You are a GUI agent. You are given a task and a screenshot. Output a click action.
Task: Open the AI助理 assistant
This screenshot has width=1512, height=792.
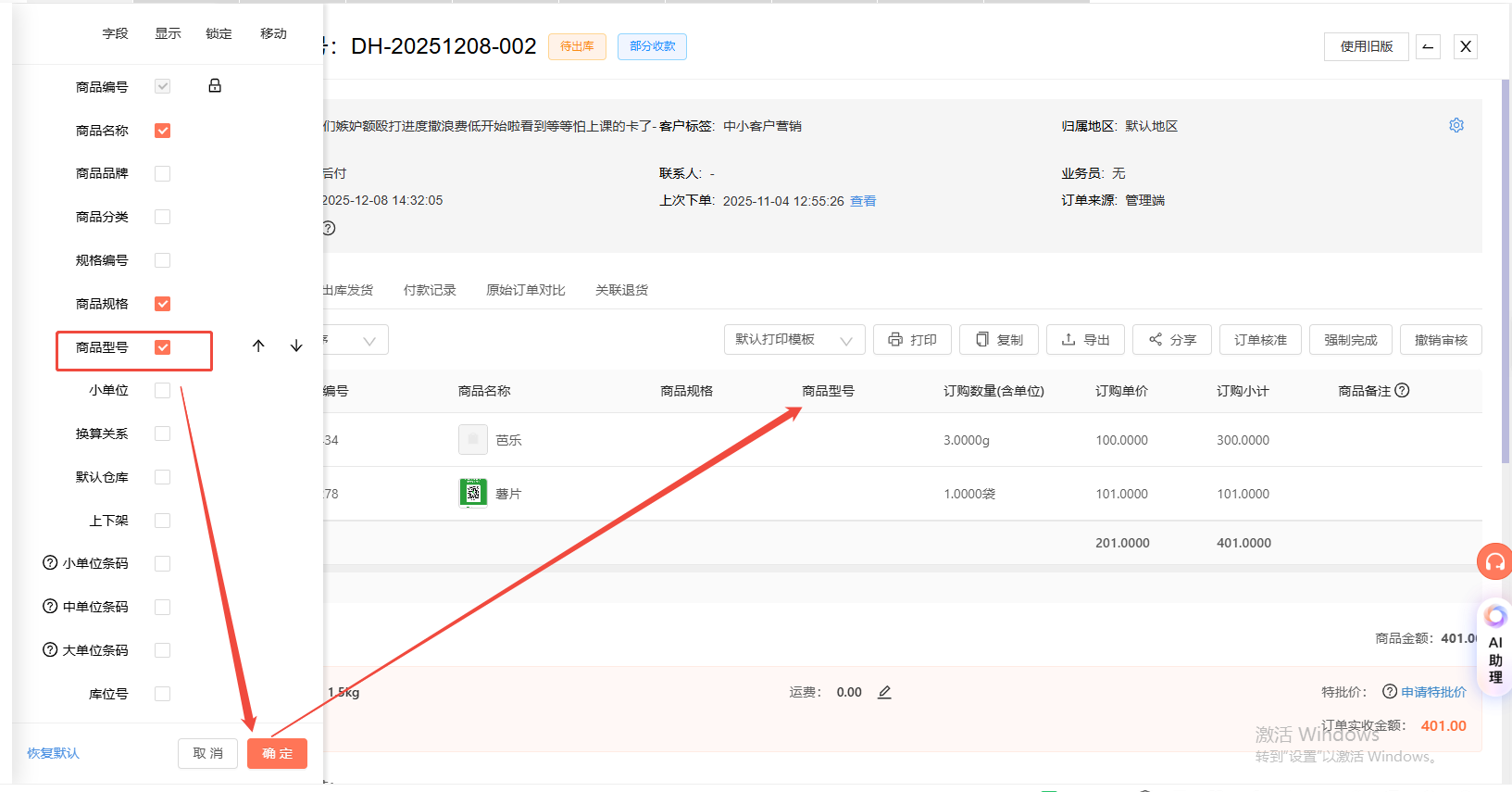click(x=1494, y=646)
